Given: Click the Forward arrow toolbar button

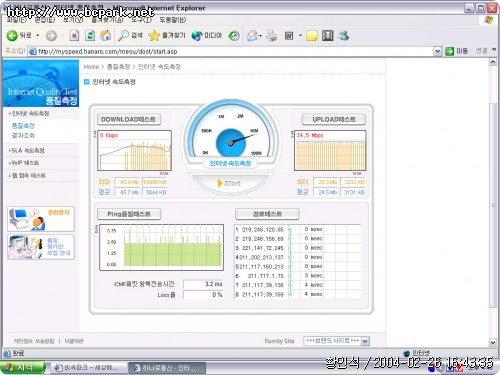Looking at the screenshot, I should (x=51, y=36).
